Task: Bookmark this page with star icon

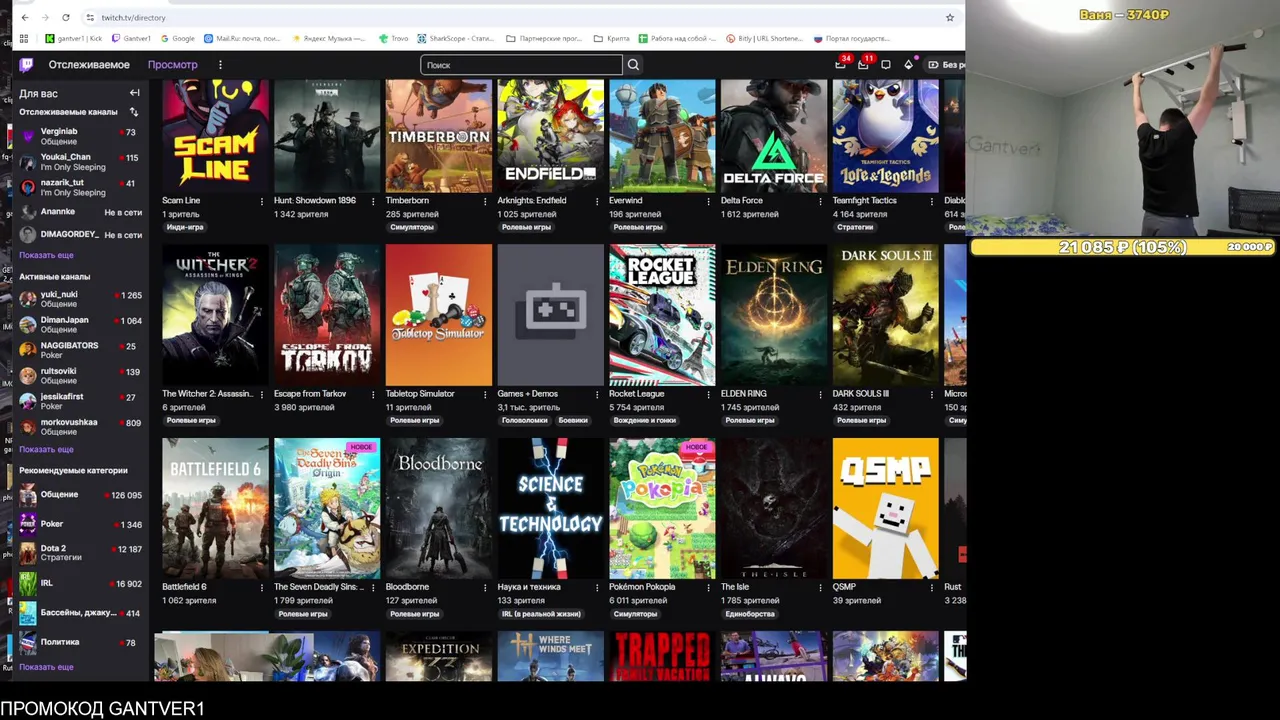Action: point(949,17)
